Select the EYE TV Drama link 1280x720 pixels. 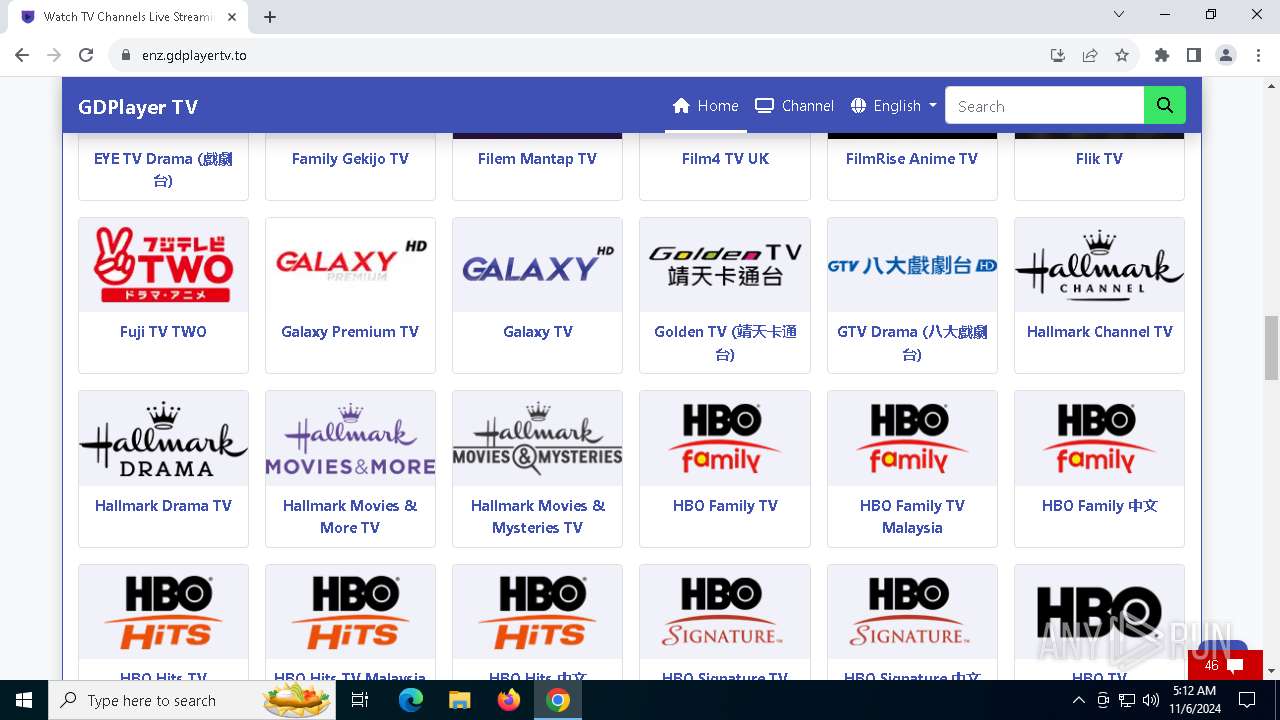(x=163, y=169)
